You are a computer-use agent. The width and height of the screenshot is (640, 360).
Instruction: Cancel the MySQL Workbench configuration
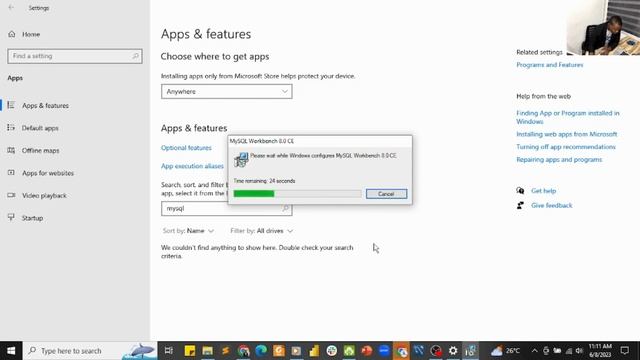point(386,194)
